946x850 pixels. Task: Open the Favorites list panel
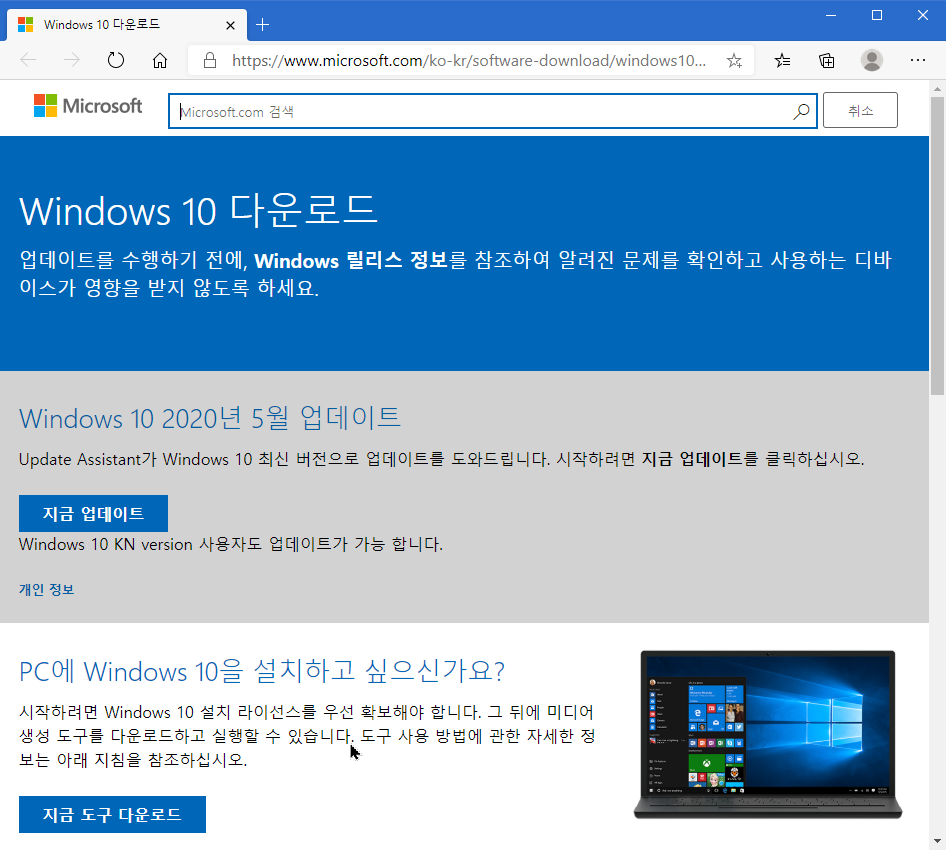(x=783, y=60)
